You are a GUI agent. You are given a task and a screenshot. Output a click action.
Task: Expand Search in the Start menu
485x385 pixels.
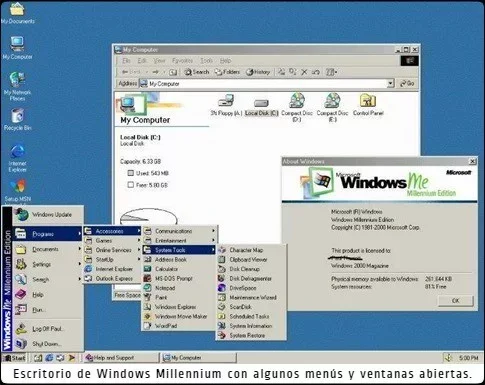(x=48, y=279)
